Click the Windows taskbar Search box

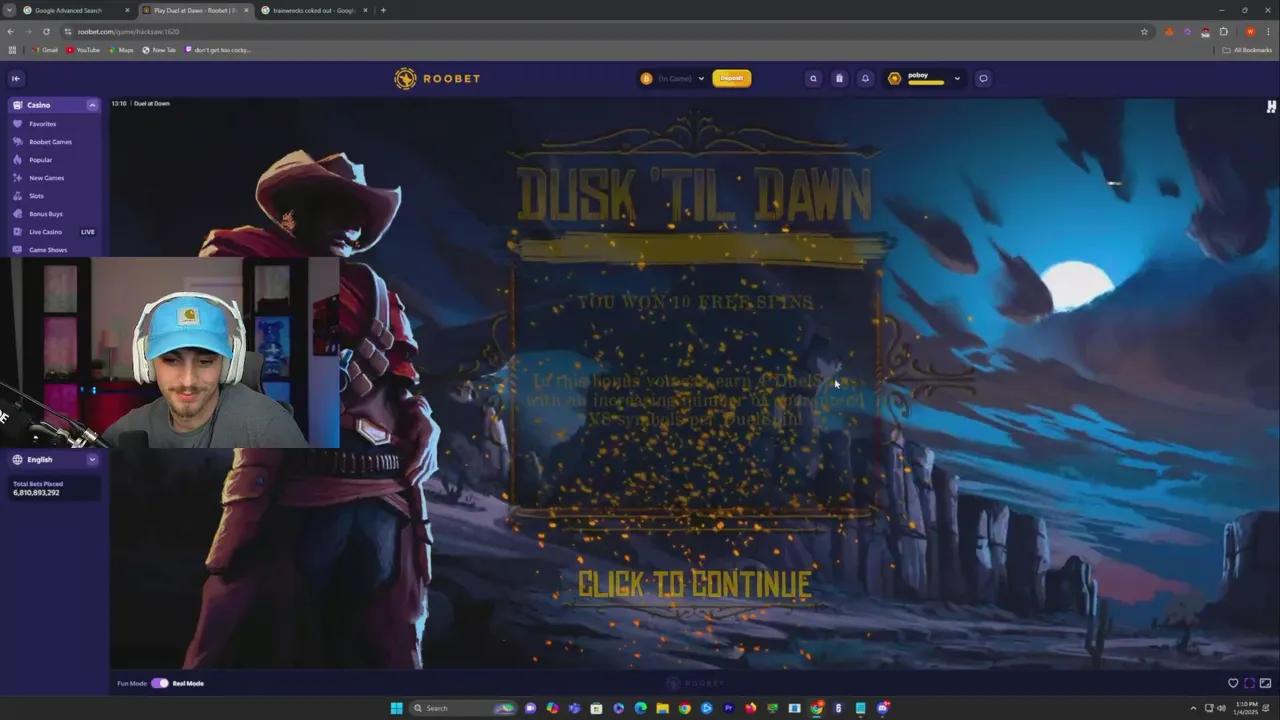463,708
